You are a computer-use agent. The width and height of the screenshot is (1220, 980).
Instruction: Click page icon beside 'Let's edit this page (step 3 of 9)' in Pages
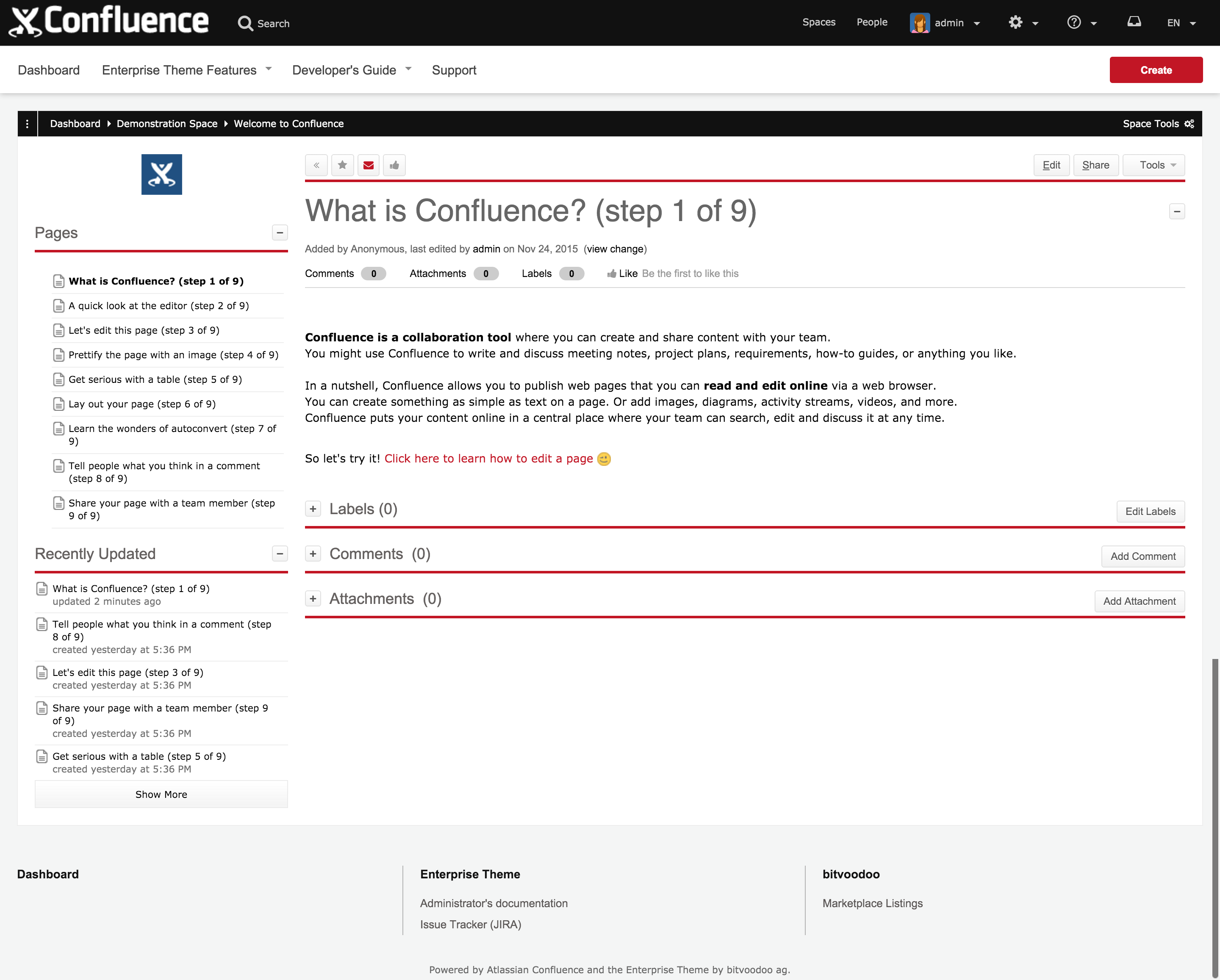(x=59, y=330)
